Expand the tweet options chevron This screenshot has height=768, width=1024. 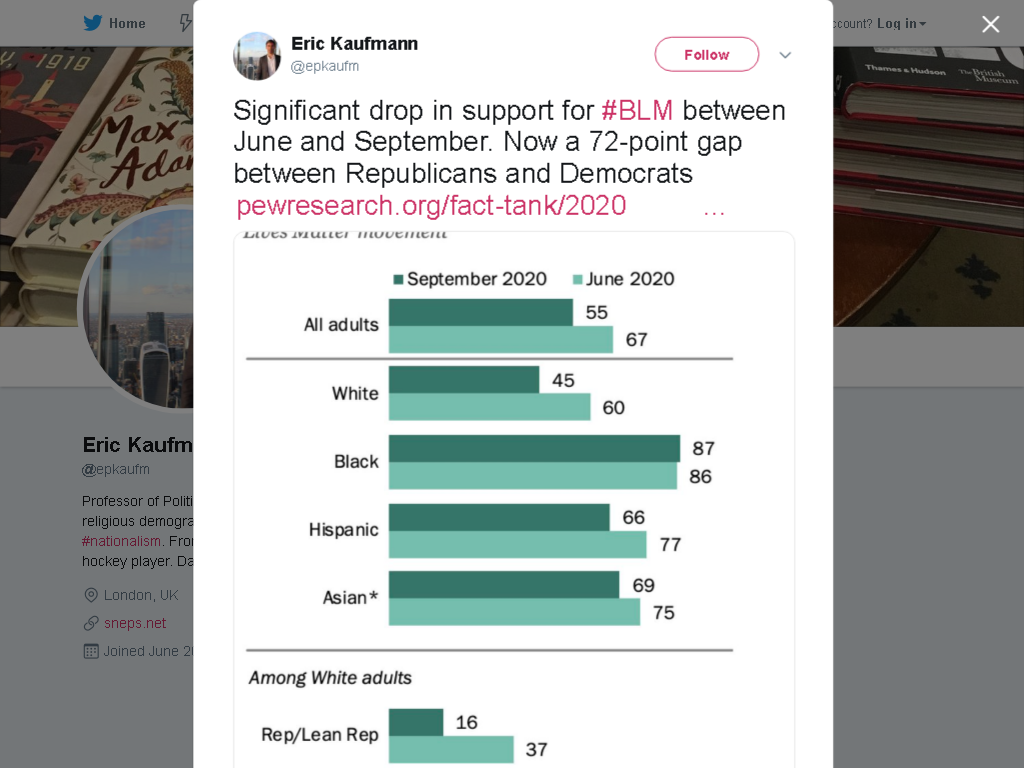click(785, 55)
